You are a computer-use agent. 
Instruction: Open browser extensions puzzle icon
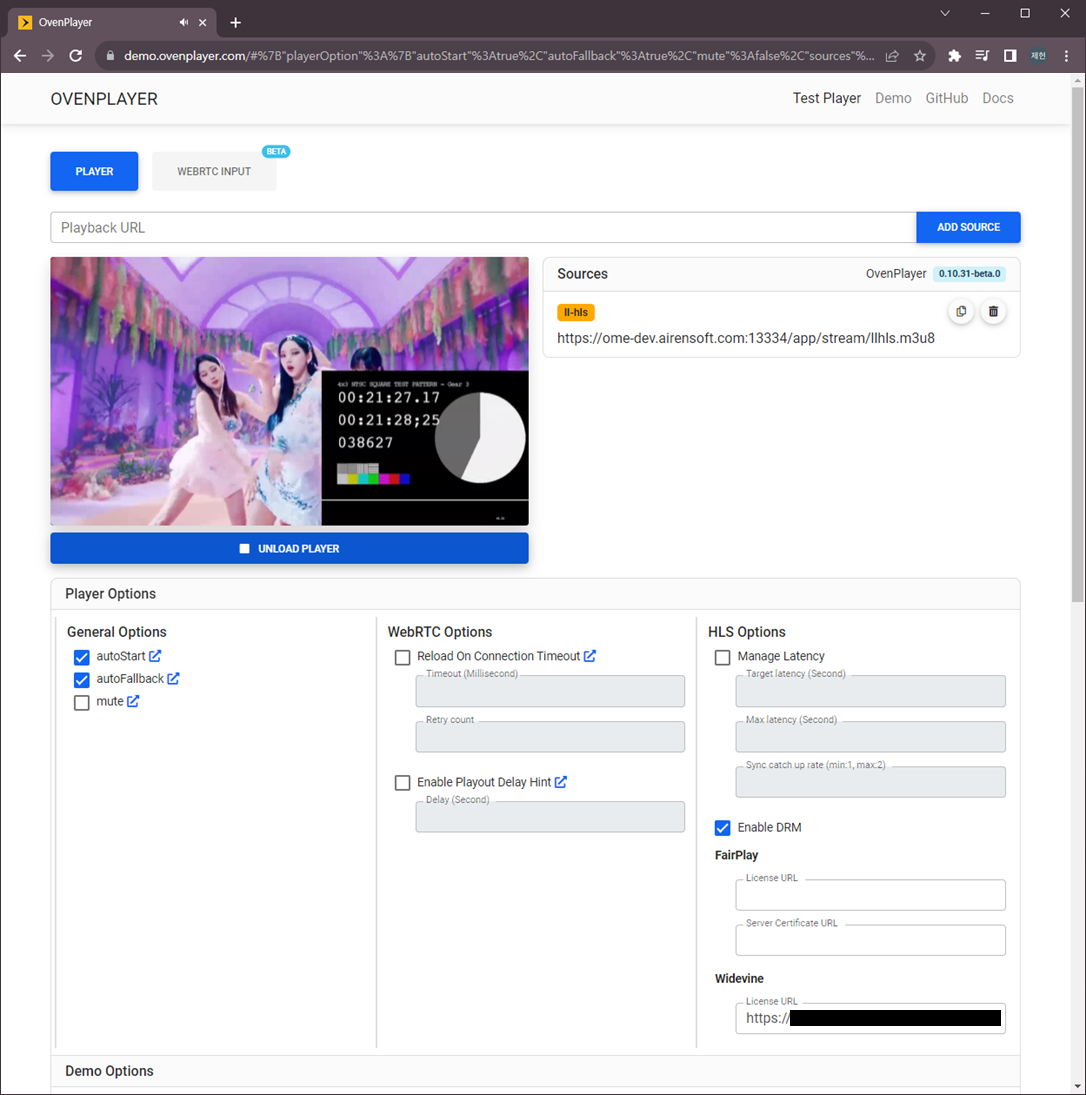click(954, 56)
